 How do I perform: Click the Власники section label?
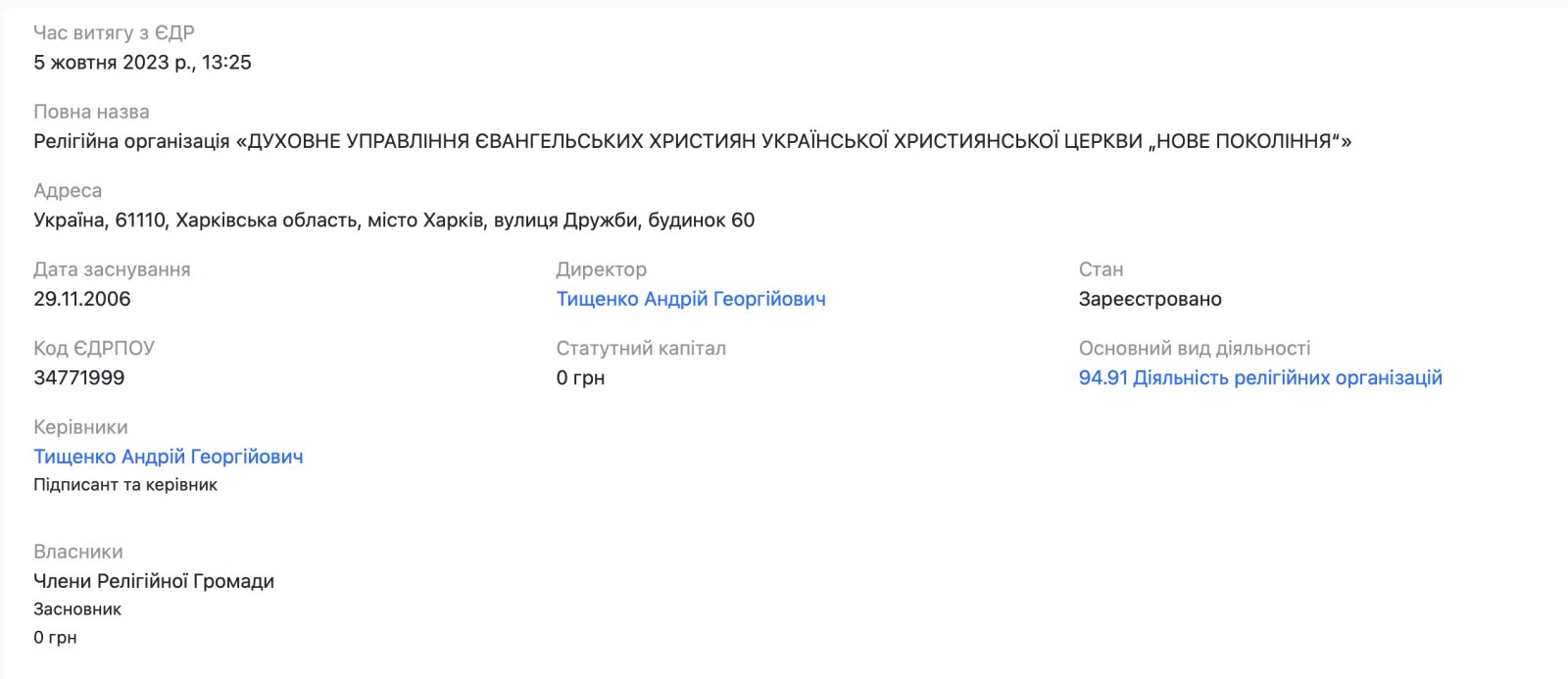78,552
